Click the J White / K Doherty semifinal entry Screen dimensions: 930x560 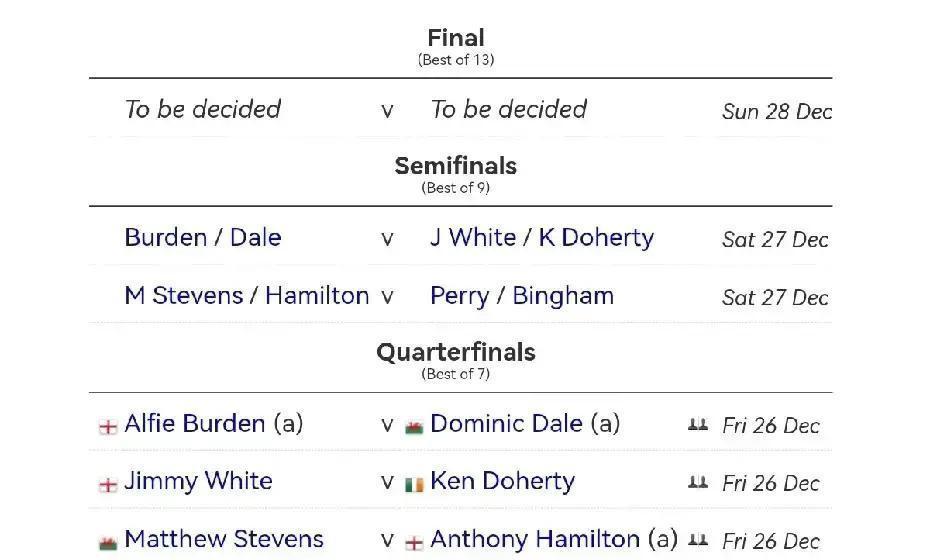click(541, 238)
